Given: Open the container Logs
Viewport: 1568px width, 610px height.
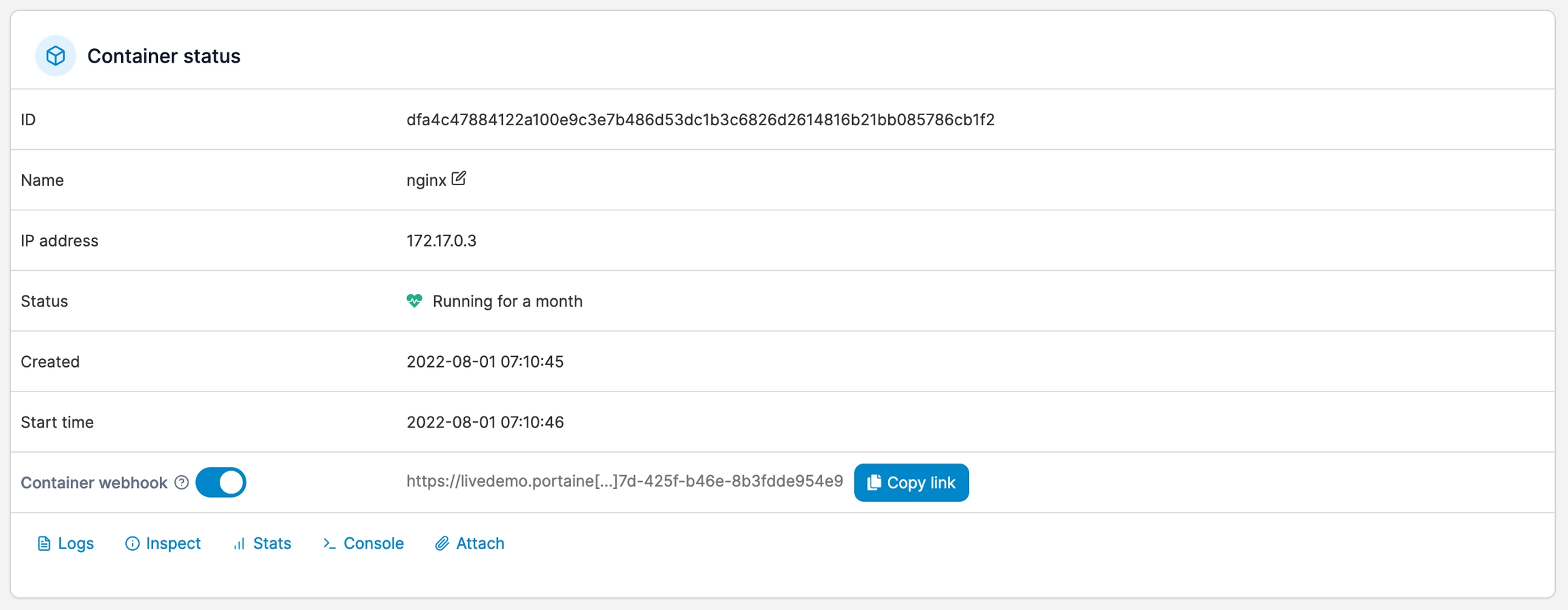Looking at the screenshot, I should pyautogui.click(x=65, y=543).
